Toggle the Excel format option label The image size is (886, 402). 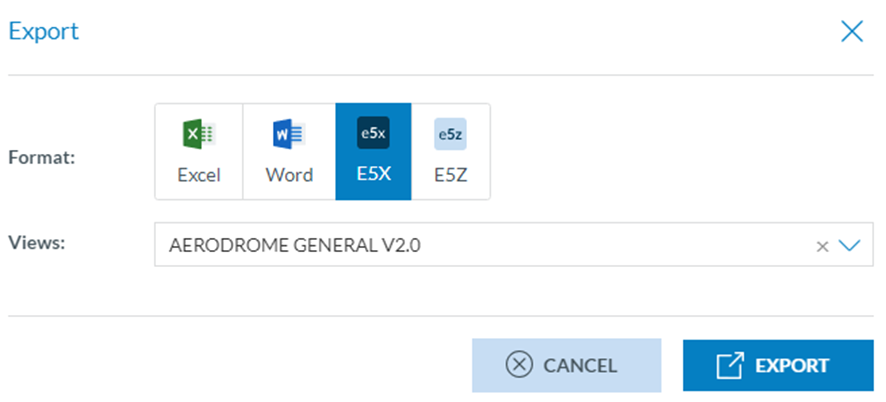coord(198,174)
